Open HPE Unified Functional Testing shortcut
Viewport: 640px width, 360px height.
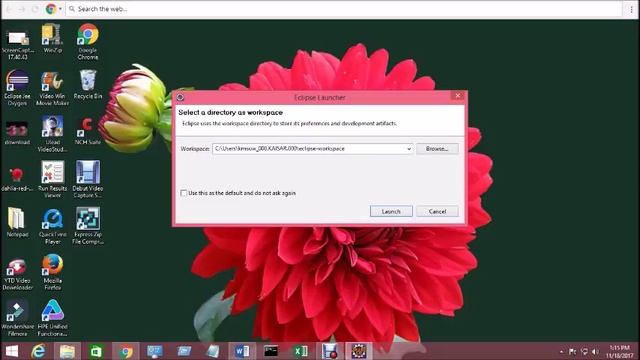[53, 318]
